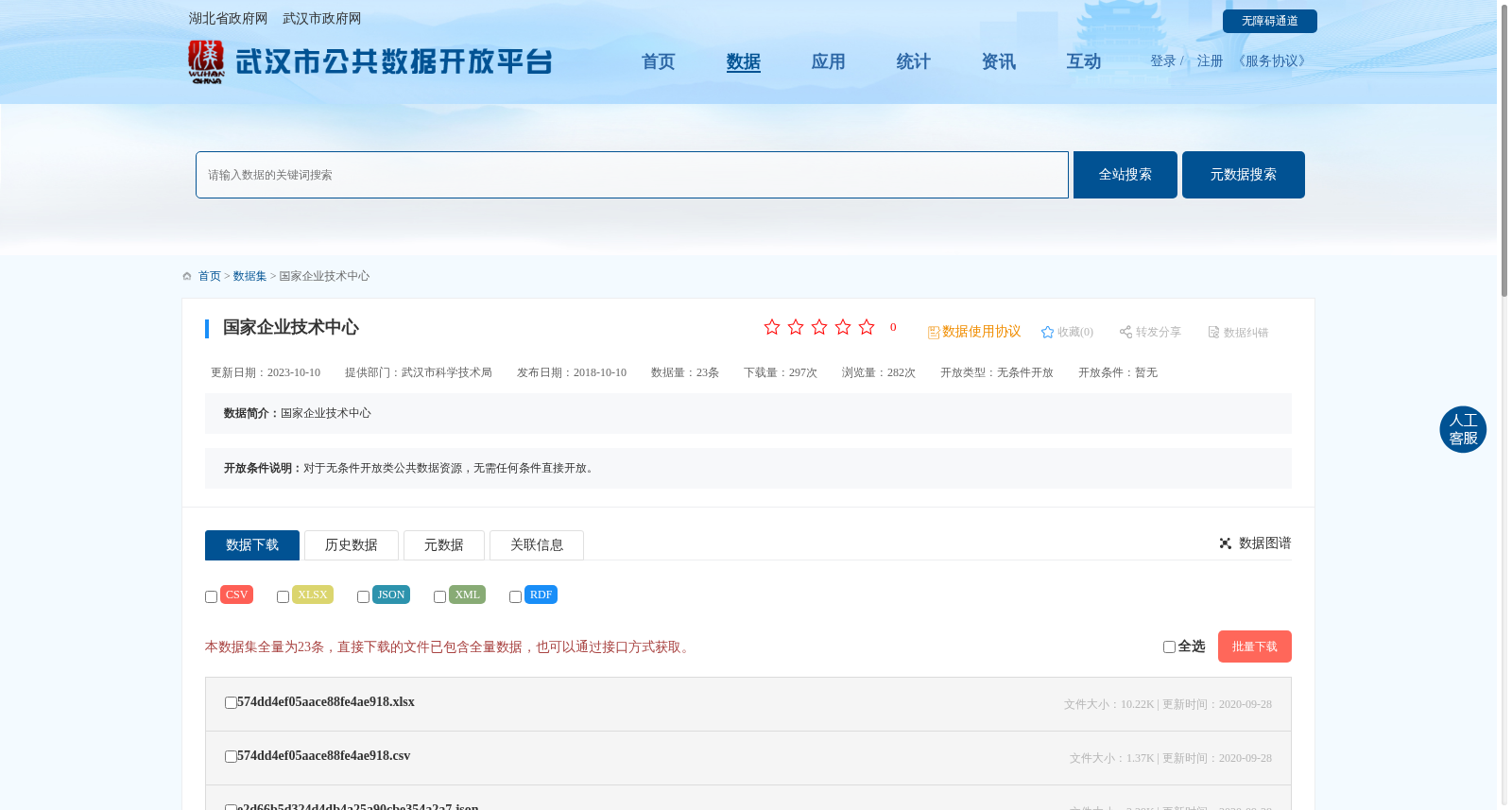The width and height of the screenshot is (1512, 810).
Task: Open the 资讯 navigation menu
Action: pyautogui.click(x=999, y=61)
